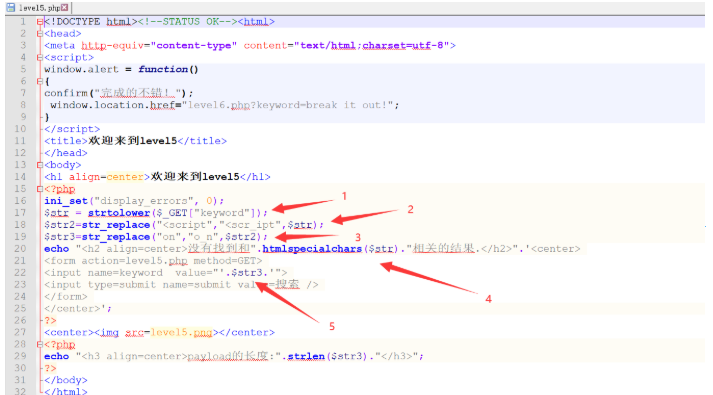This screenshot has width=713, height=395.
Task: Click 欢迎来到level5 inside the title tag
Action: pos(132,141)
